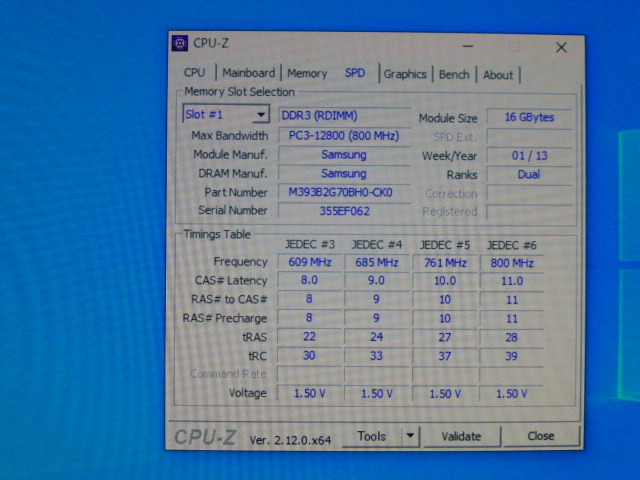Click the JEDEC #5 column header
The height and width of the screenshot is (480, 640).
pos(445,245)
